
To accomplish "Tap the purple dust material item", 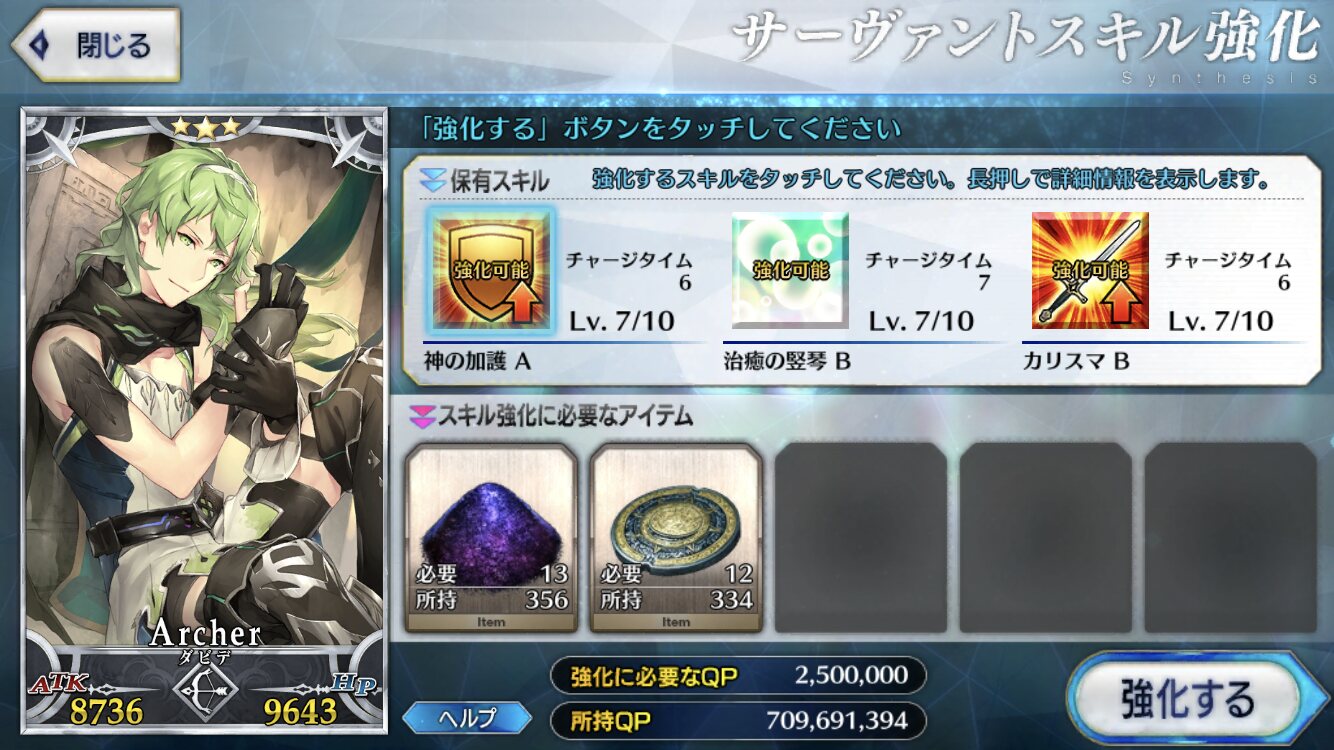I will pos(491,538).
